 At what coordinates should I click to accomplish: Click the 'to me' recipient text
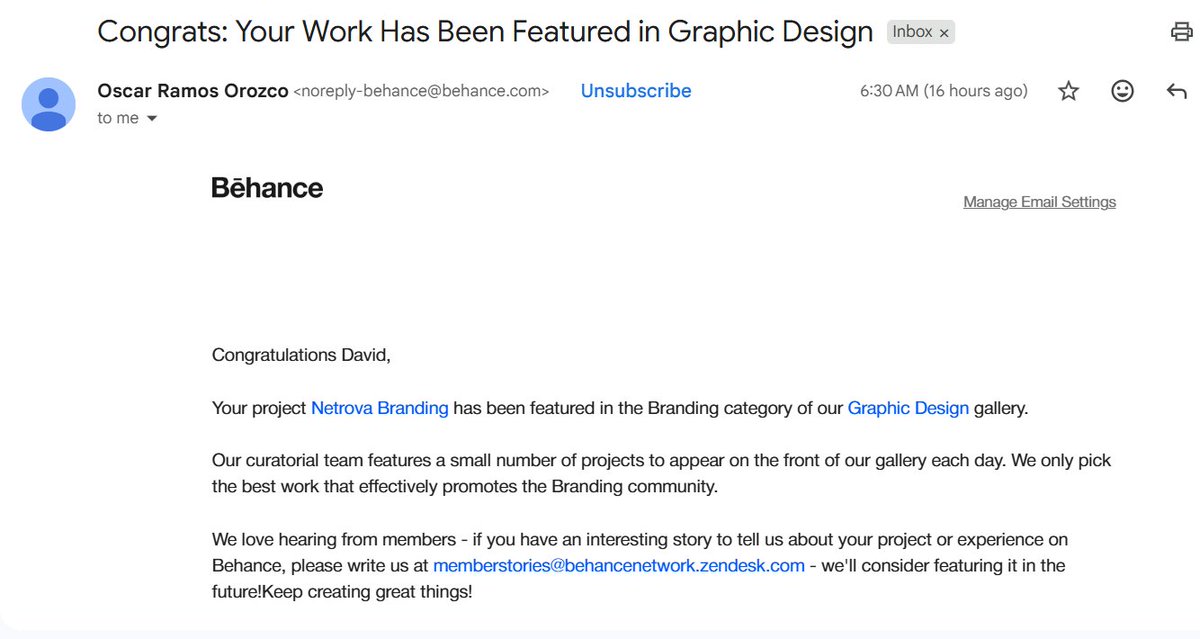(118, 118)
